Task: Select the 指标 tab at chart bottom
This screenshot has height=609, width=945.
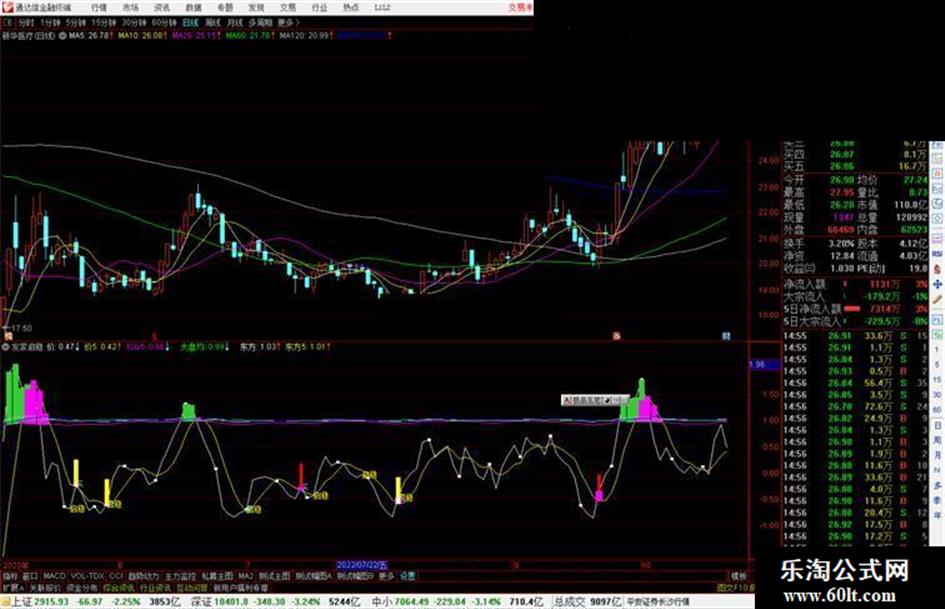Action: click(x=10, y=576)
